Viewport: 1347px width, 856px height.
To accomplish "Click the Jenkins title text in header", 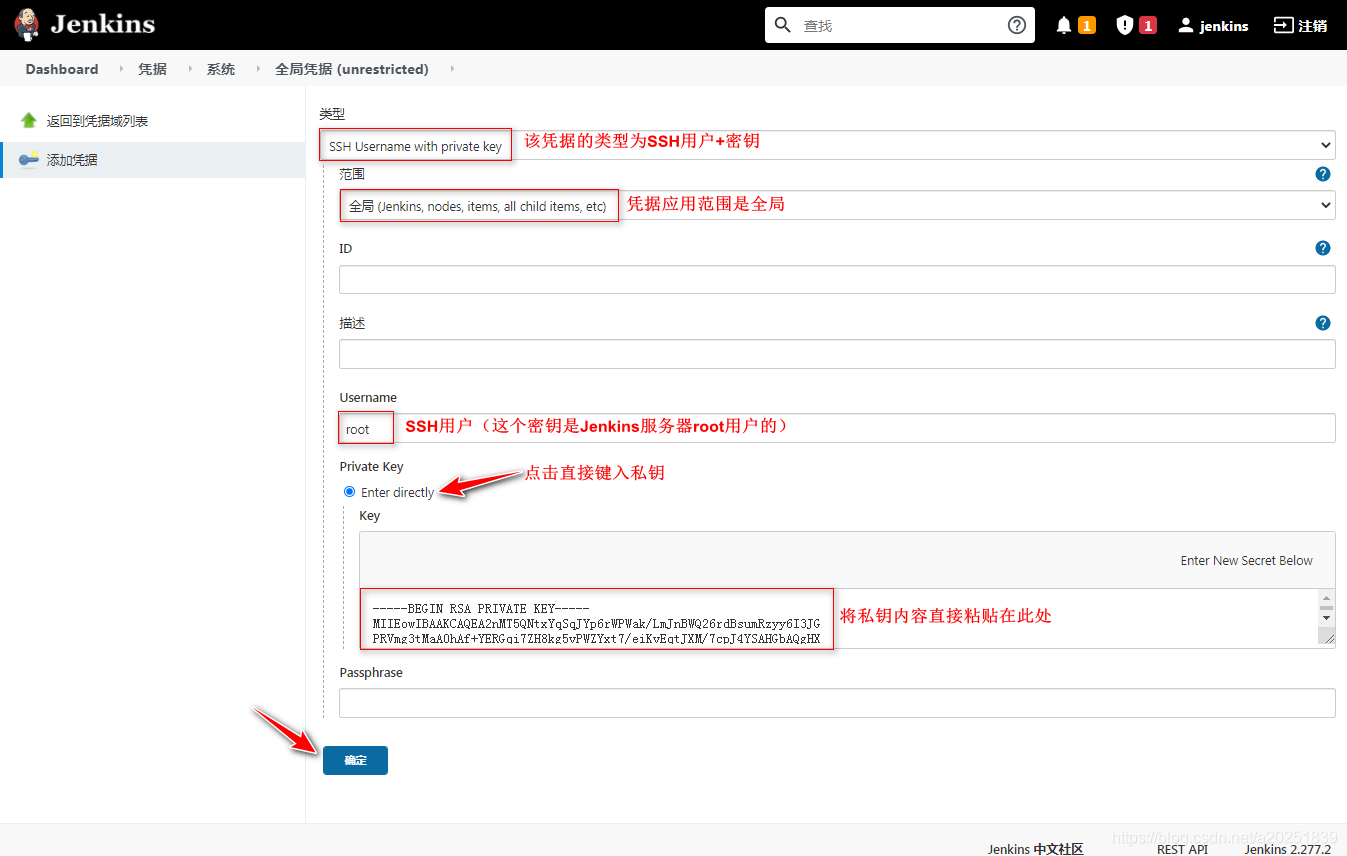I will click(102, 24).
